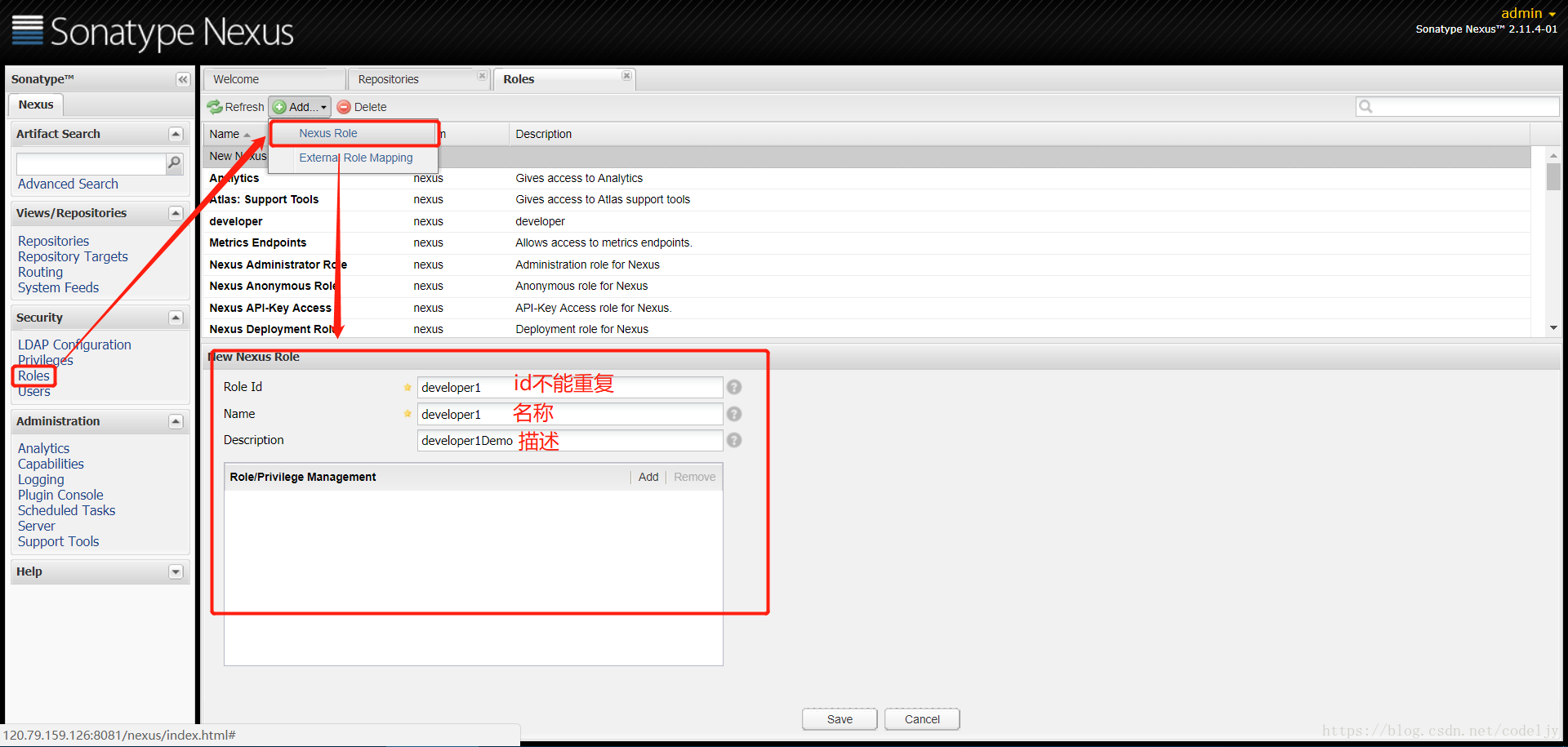
Task: Switch to the Repositories tab
Action: pyautogui.click(x=419, y=79)
